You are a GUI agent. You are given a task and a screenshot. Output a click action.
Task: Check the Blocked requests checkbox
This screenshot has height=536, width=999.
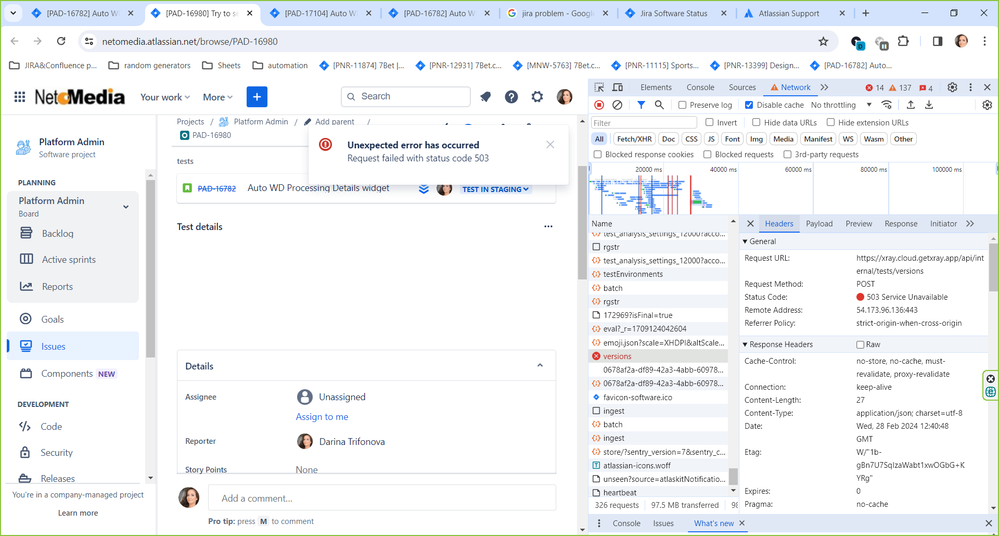pyautogui.click(x=707, y=154)
